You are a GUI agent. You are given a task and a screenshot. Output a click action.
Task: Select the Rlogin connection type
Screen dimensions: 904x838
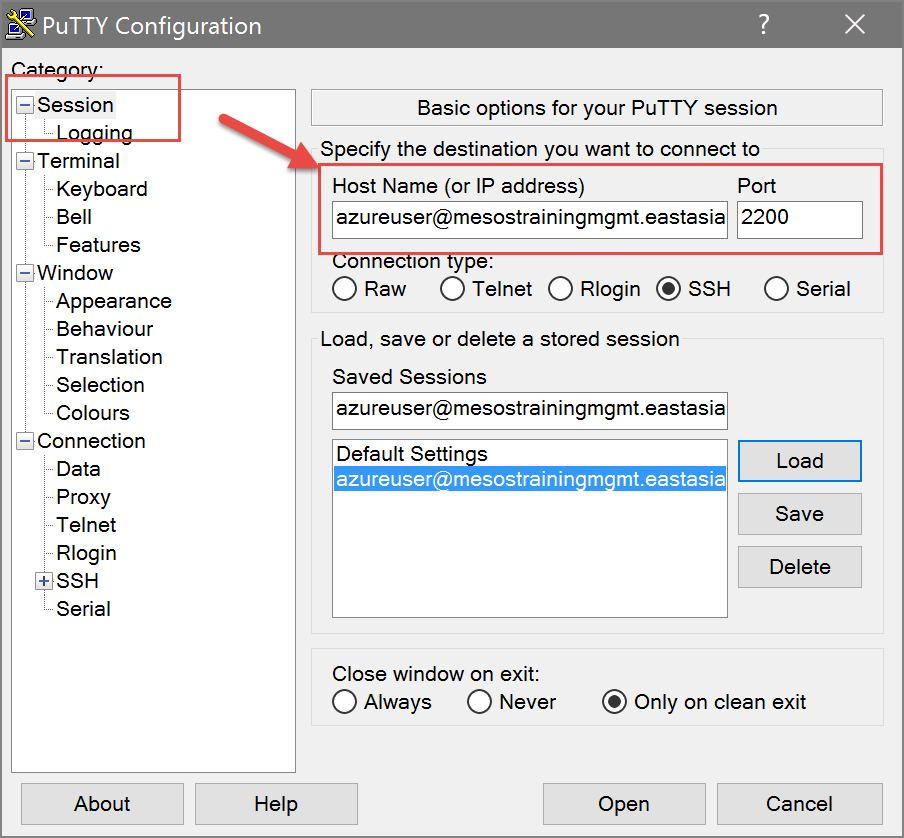(560, 289)
